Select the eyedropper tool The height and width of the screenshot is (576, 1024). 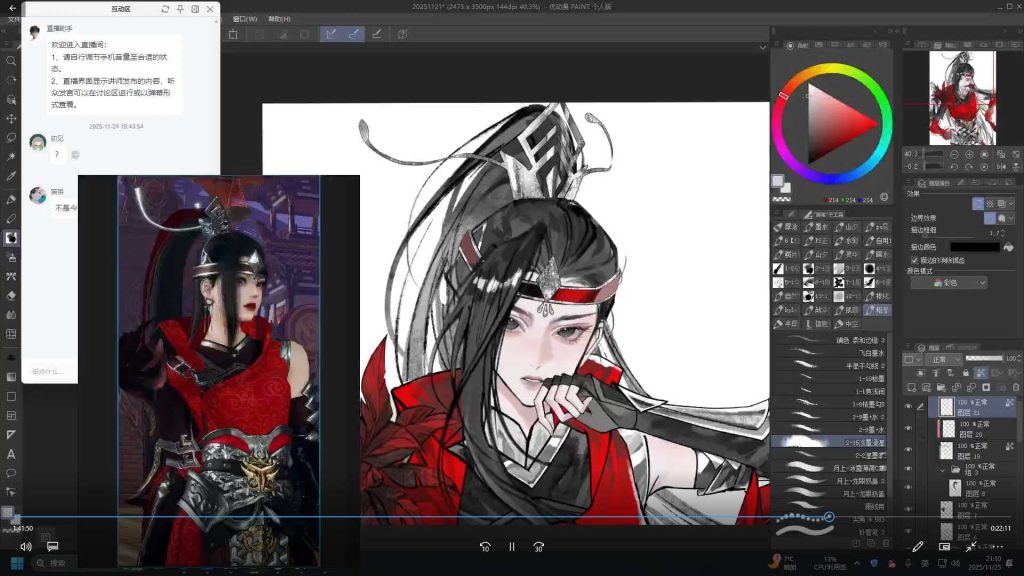(x=11, y=176)
